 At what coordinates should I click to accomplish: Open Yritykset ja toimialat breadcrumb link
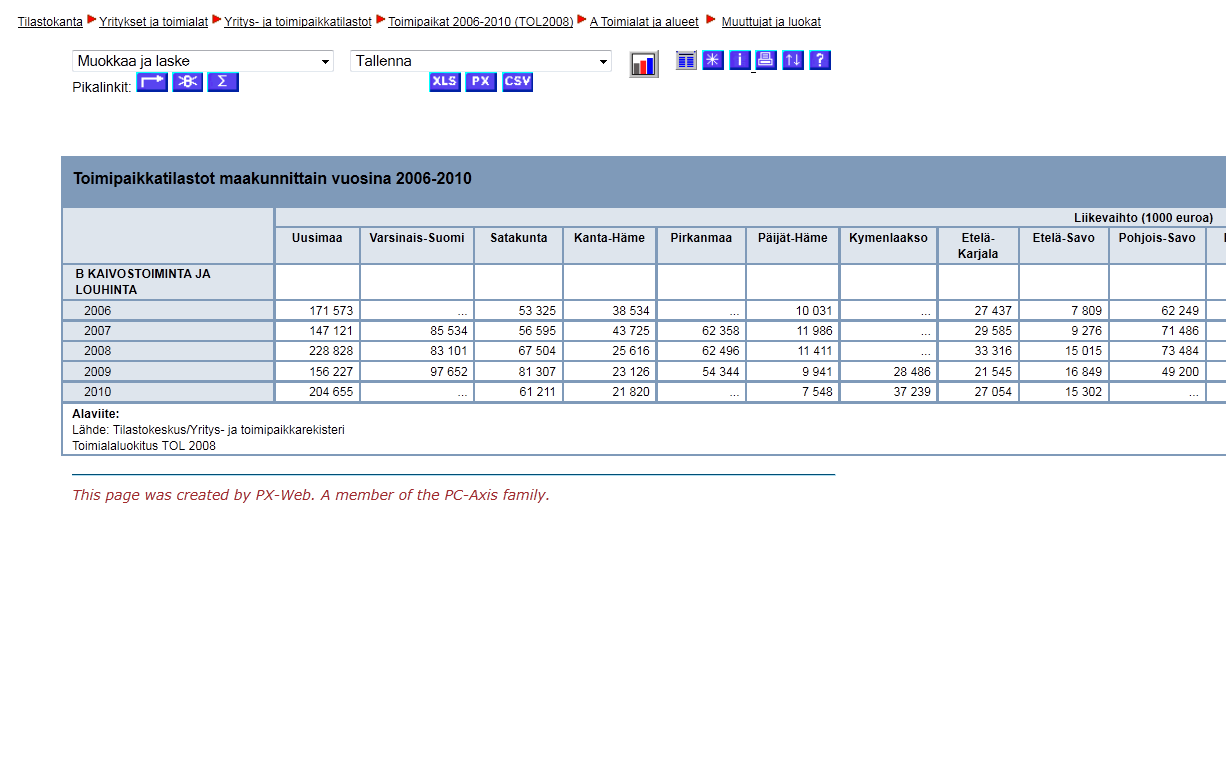pyautogui.click(x=153, y=22)
